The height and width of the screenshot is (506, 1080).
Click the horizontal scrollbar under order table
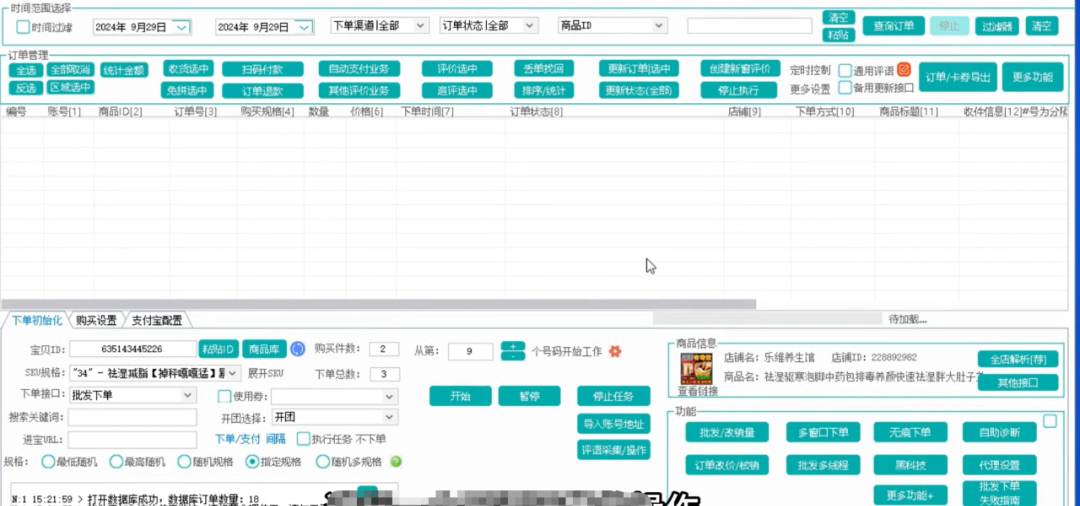tap(378, 304)
